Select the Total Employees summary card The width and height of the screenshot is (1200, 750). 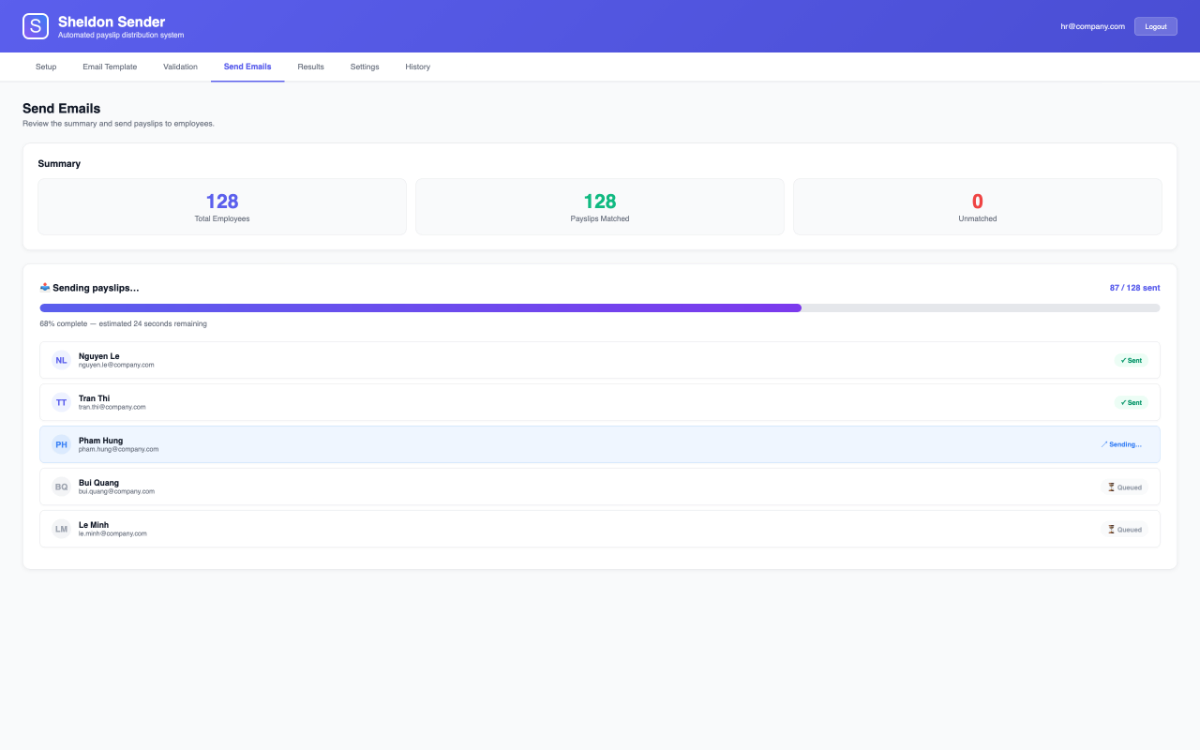pos(222,206)
